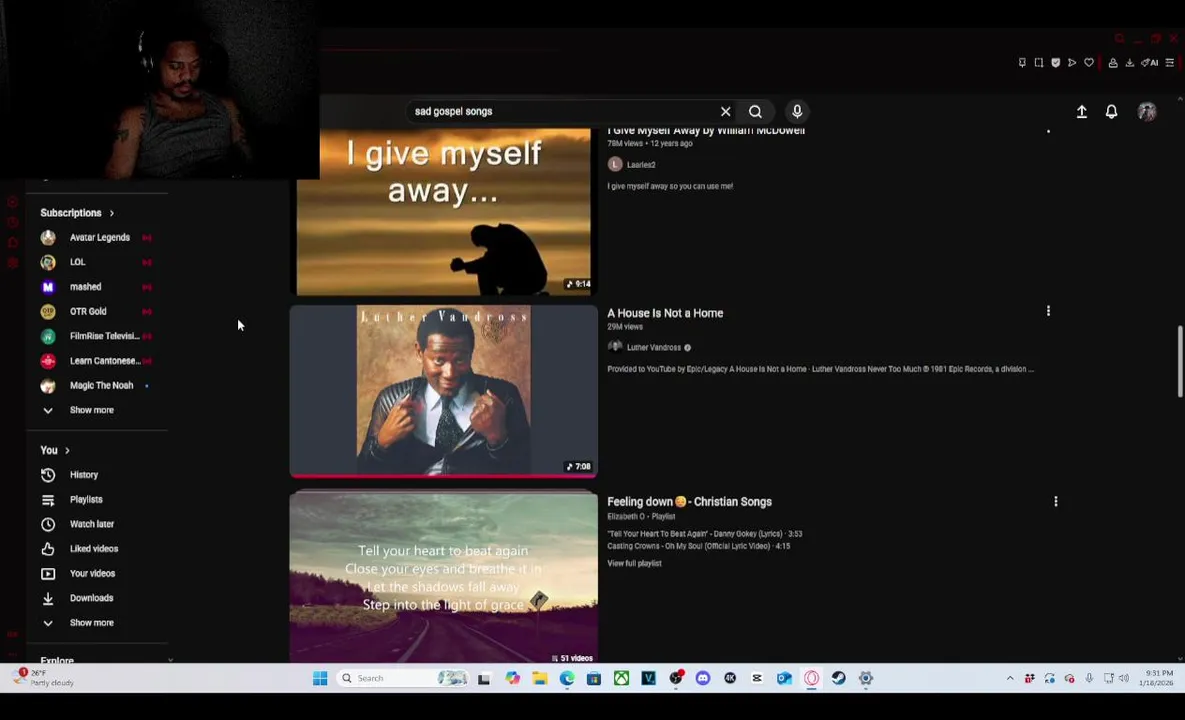
Task: Open the YouTube notifications bell
Action: point(1111,112)
